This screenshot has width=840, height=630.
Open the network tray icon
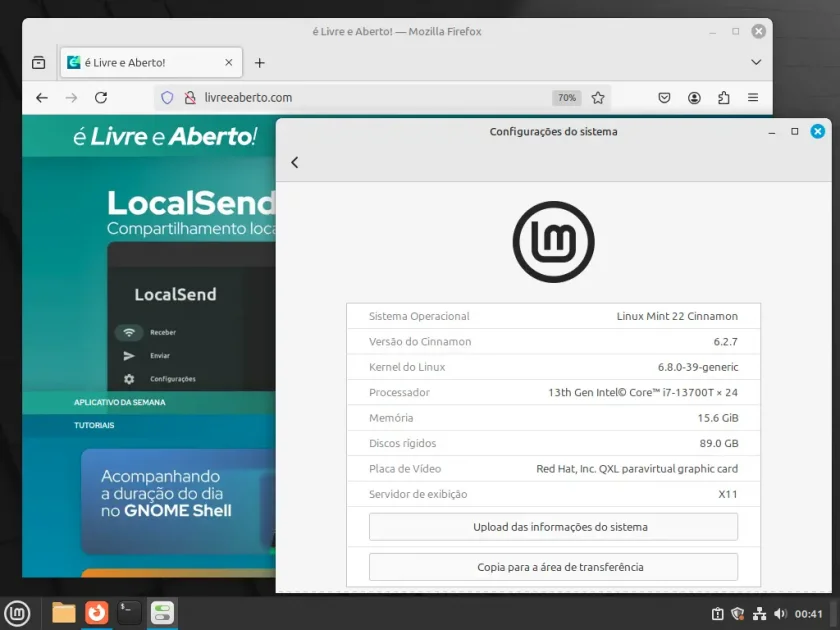(759, 614)
